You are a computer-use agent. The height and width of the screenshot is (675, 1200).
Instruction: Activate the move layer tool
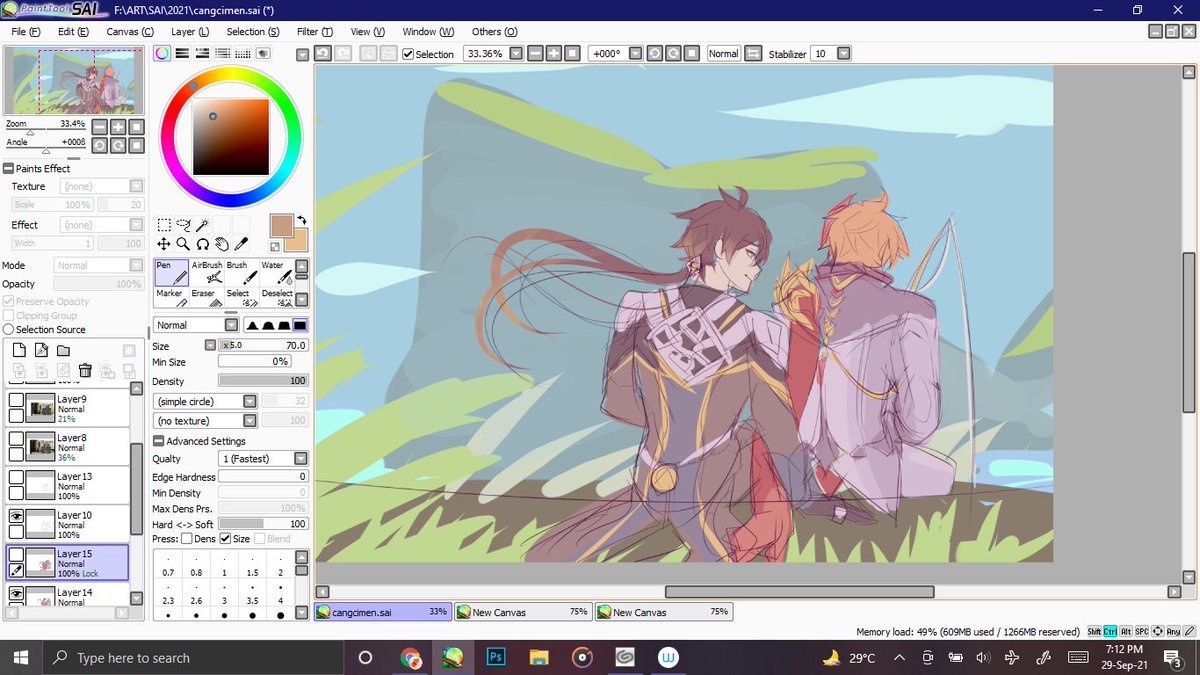[x=164, y=244]
